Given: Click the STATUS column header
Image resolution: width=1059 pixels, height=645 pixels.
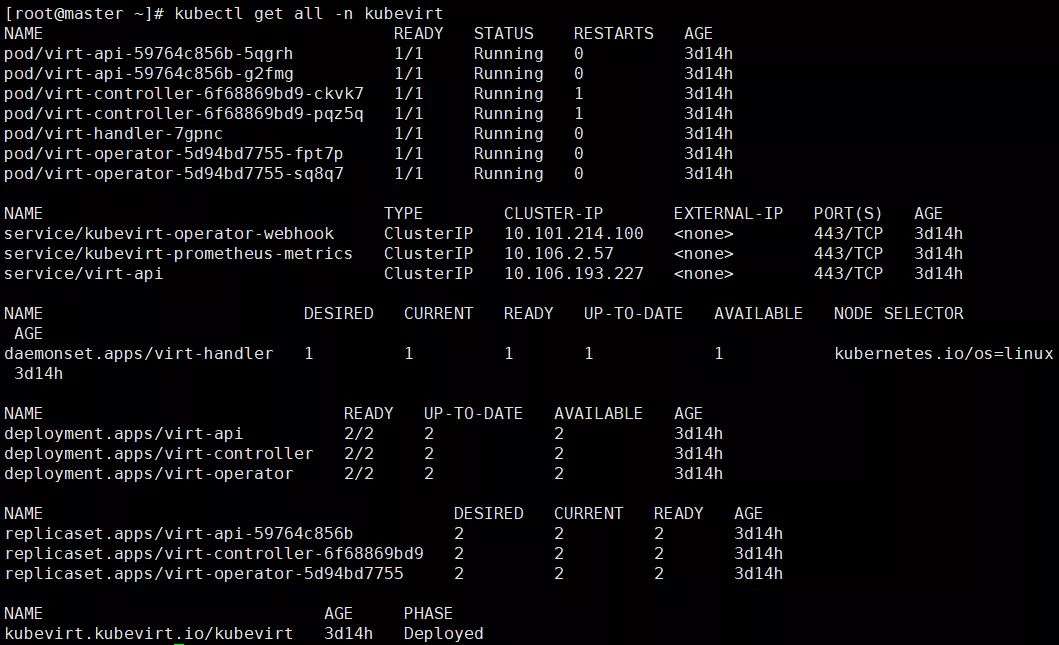Looking at the screenshot, I should 504,34.
